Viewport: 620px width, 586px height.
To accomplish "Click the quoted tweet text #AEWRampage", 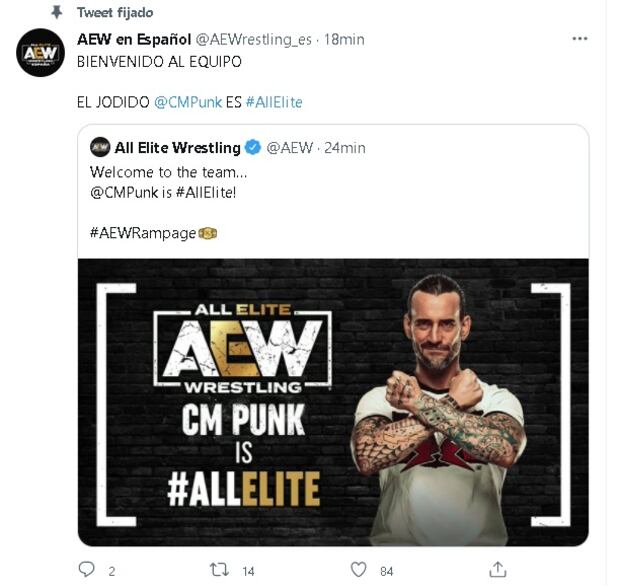I will click(143, 233).
